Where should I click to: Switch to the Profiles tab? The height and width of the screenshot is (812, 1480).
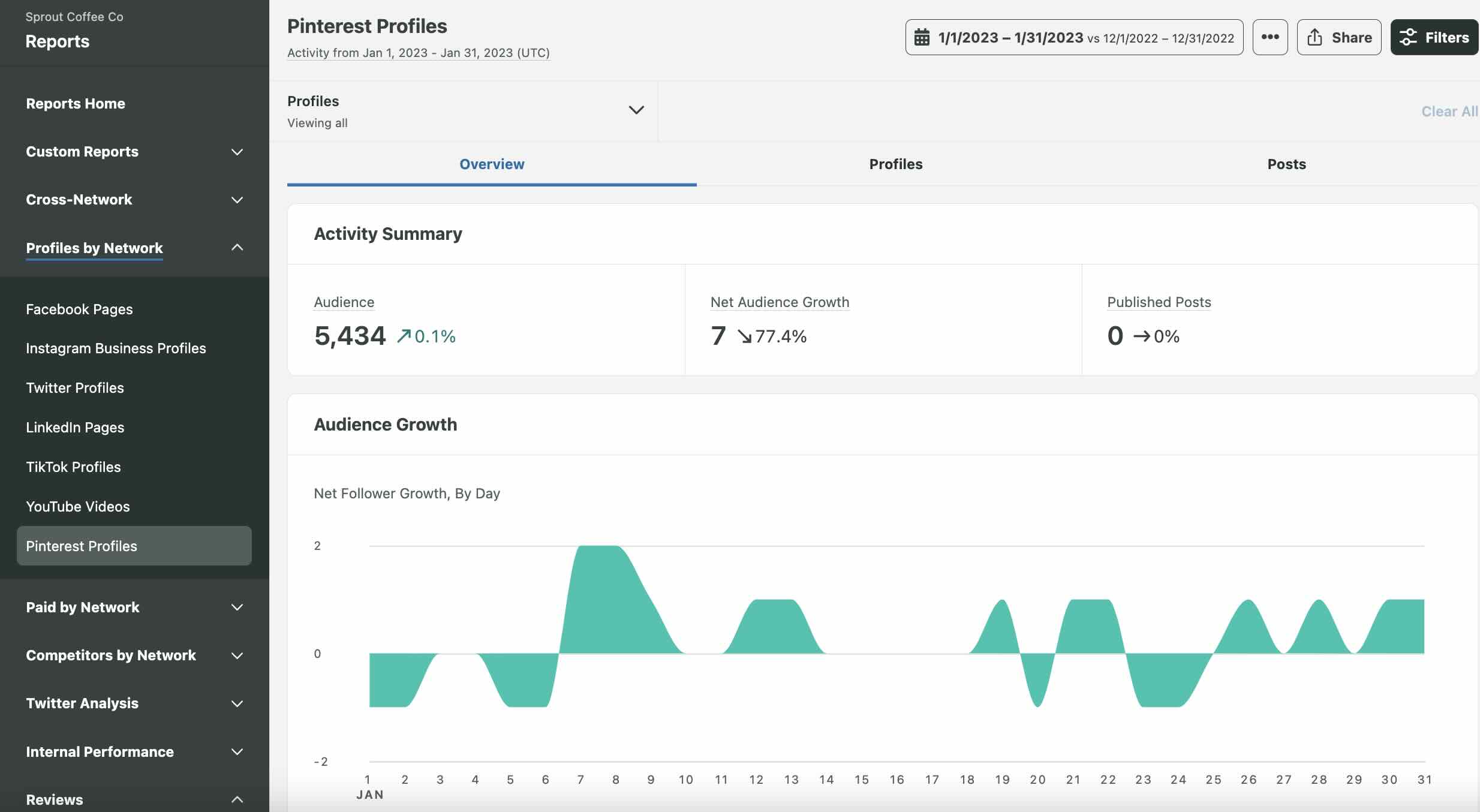pyautogui.click(x=895, y=164)
